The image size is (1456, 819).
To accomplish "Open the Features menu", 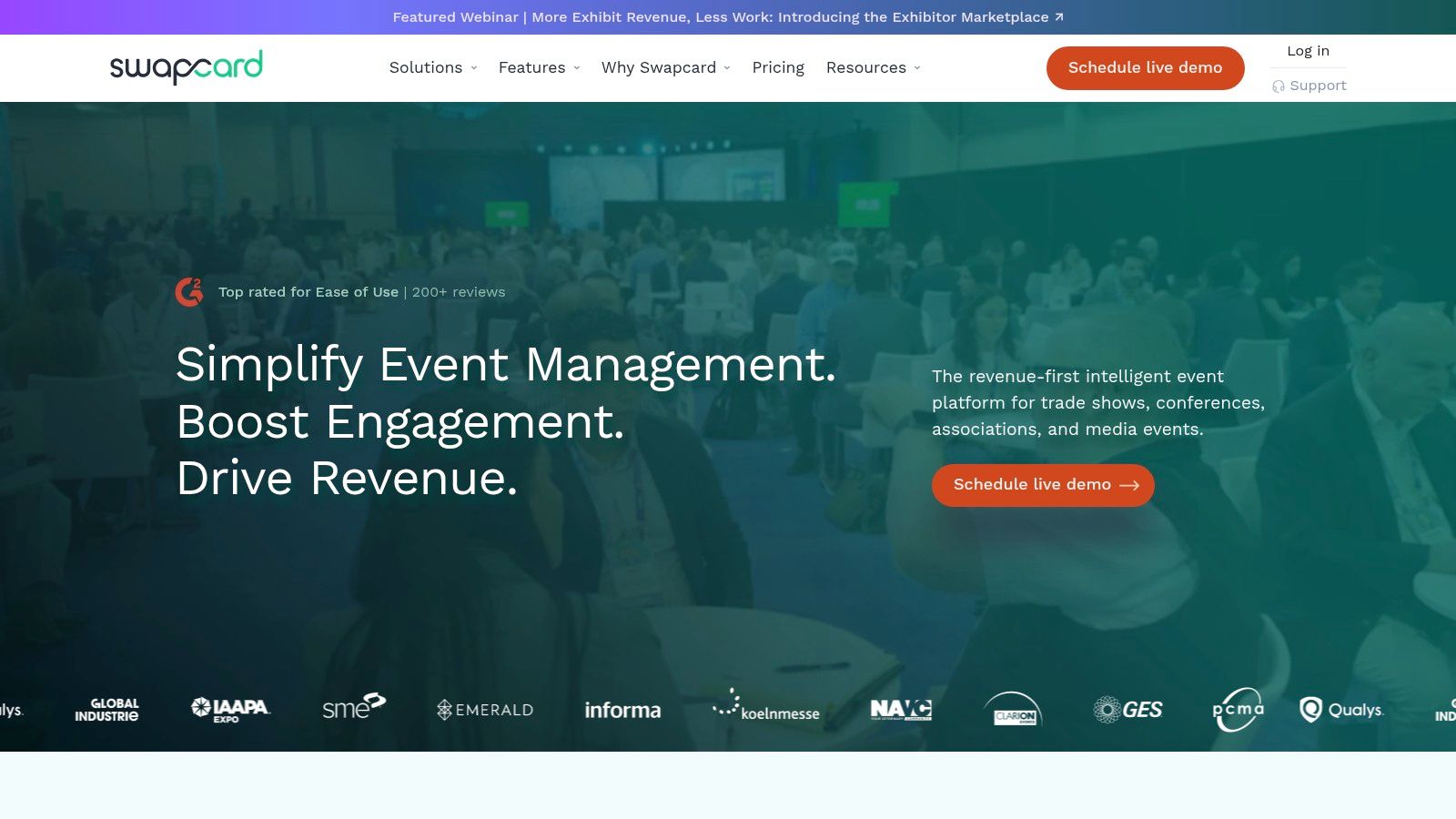I will coord(540,67).
